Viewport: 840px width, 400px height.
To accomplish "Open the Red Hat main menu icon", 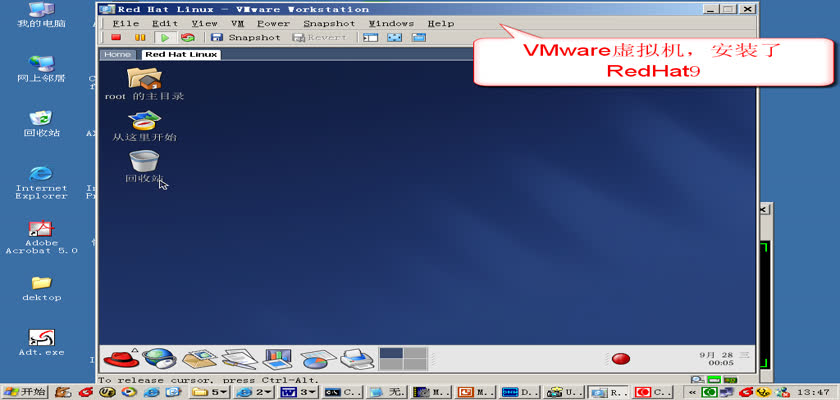I will pos(120,358).
